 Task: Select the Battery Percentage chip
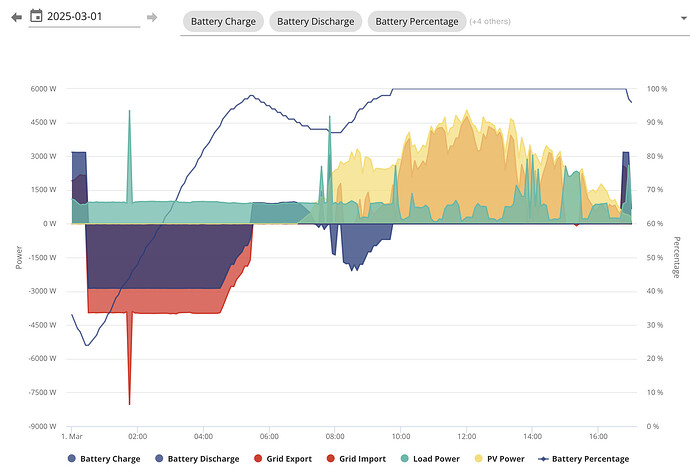[x=417, y=21]
